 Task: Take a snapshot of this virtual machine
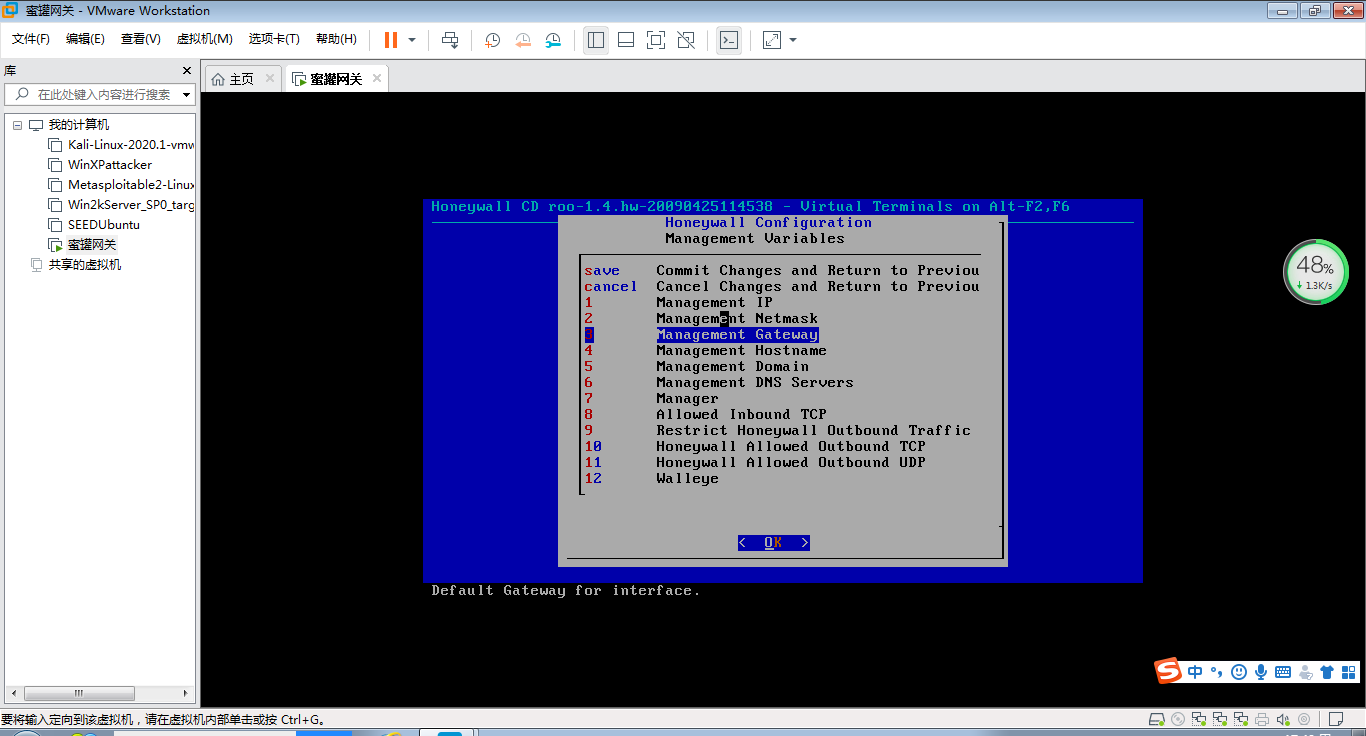coord(492,40)
